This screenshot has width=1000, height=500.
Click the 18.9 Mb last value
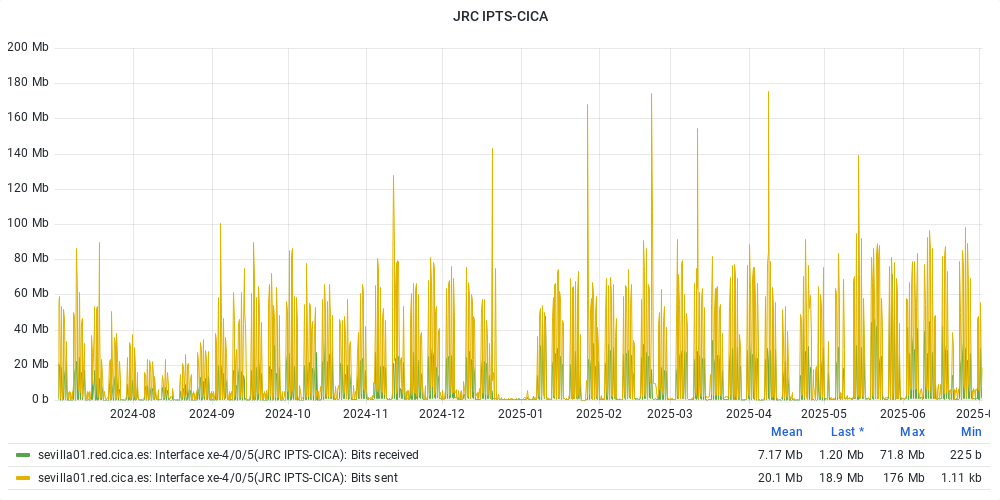[x=841, y=478]
